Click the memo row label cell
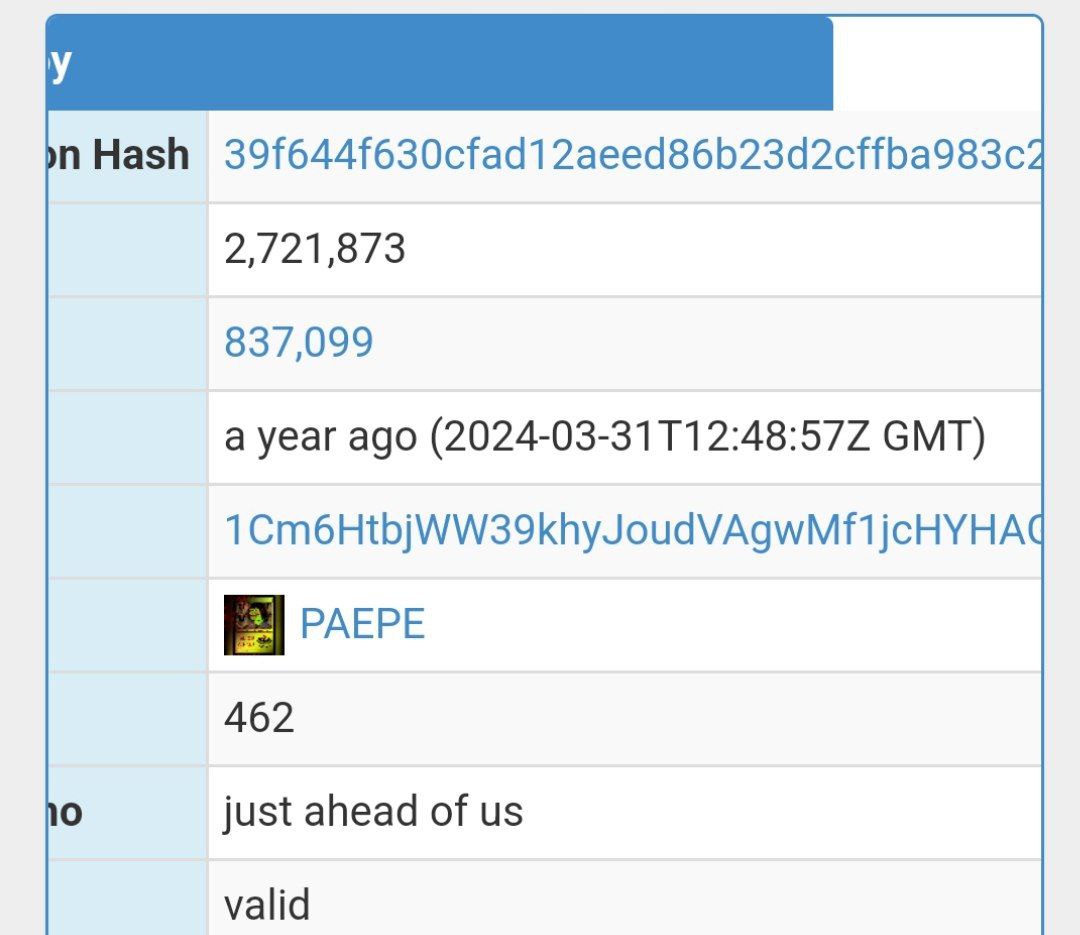 (x=127, y=812)
